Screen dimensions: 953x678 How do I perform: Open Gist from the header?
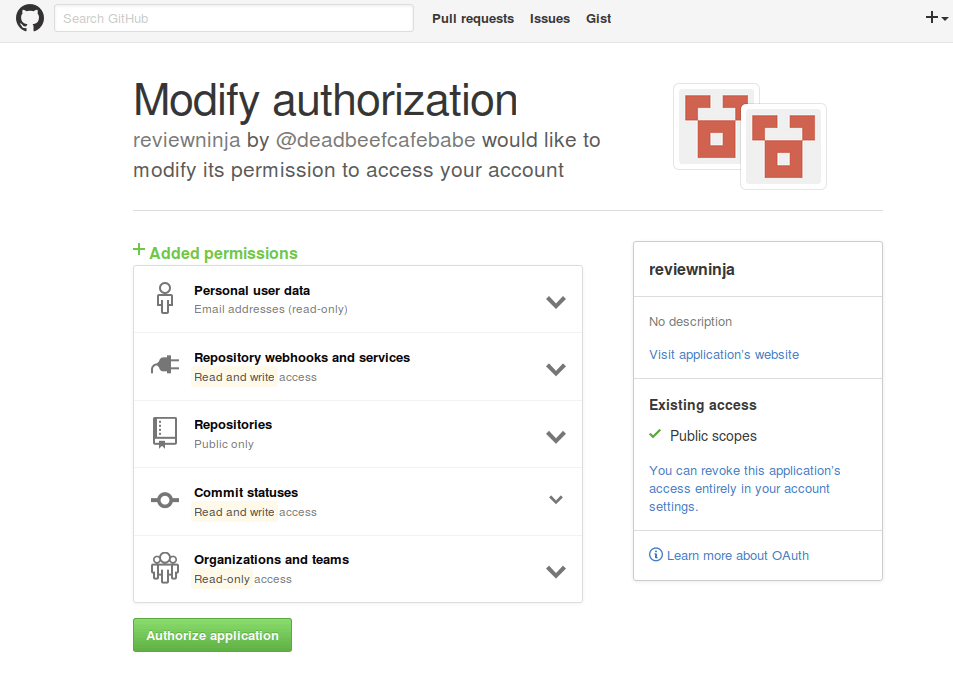[598, 19]
